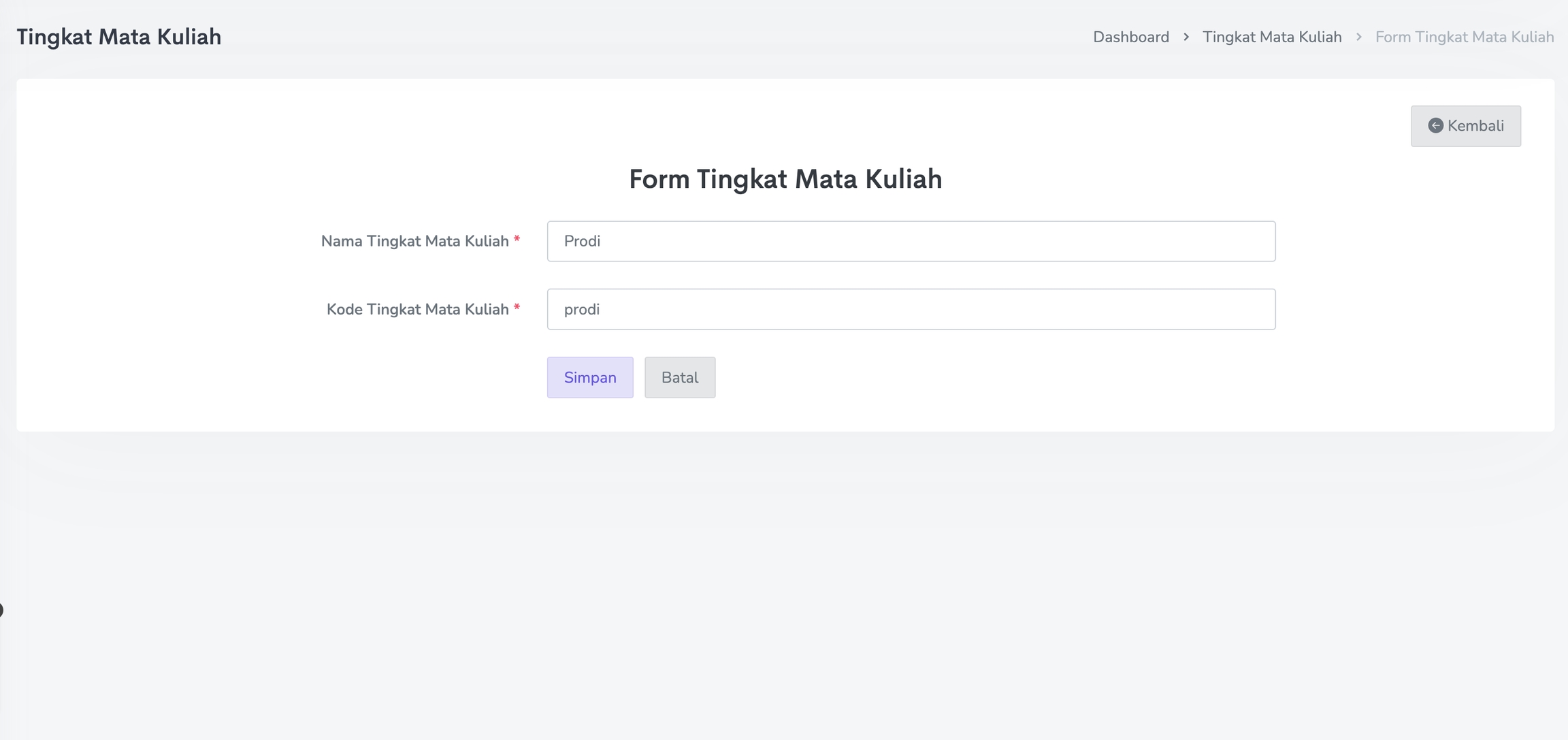Click the Tingkat Mata Kuliah page title
This screenshot has height=740, width=1568.
click(x=118, y=37)
